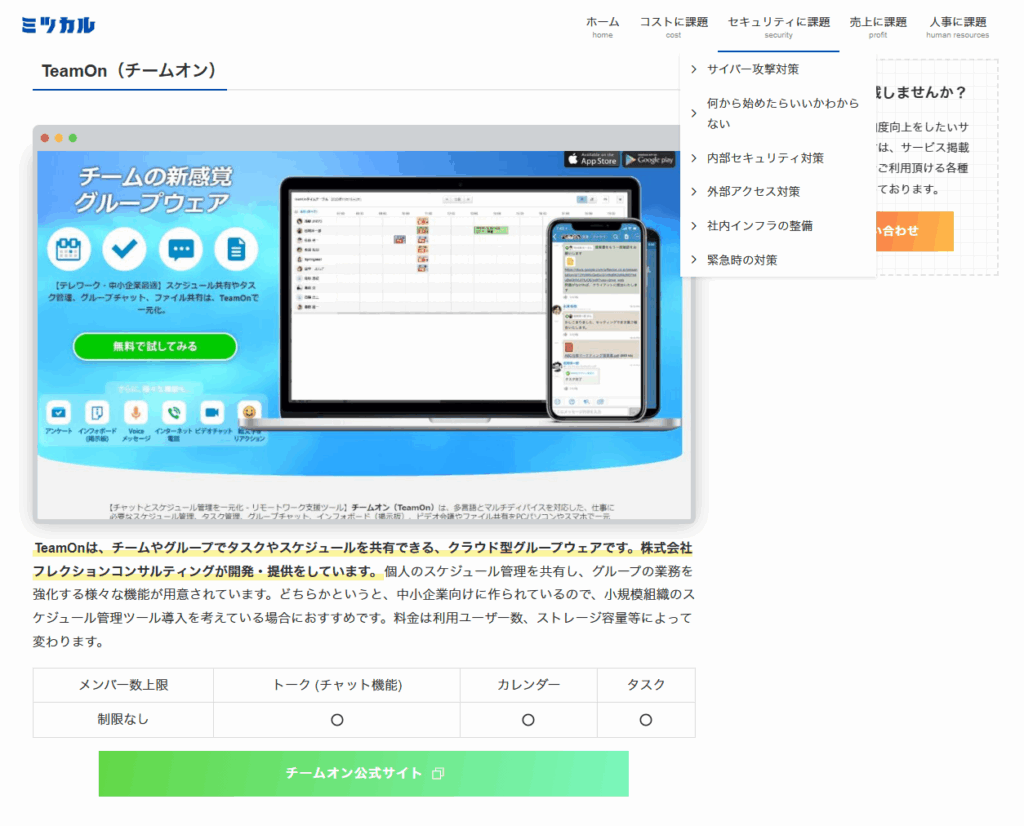Viewport: 1024px width, 826px height.
Task: Click the アンケート survey icon
Action: [x=58, y=413]
